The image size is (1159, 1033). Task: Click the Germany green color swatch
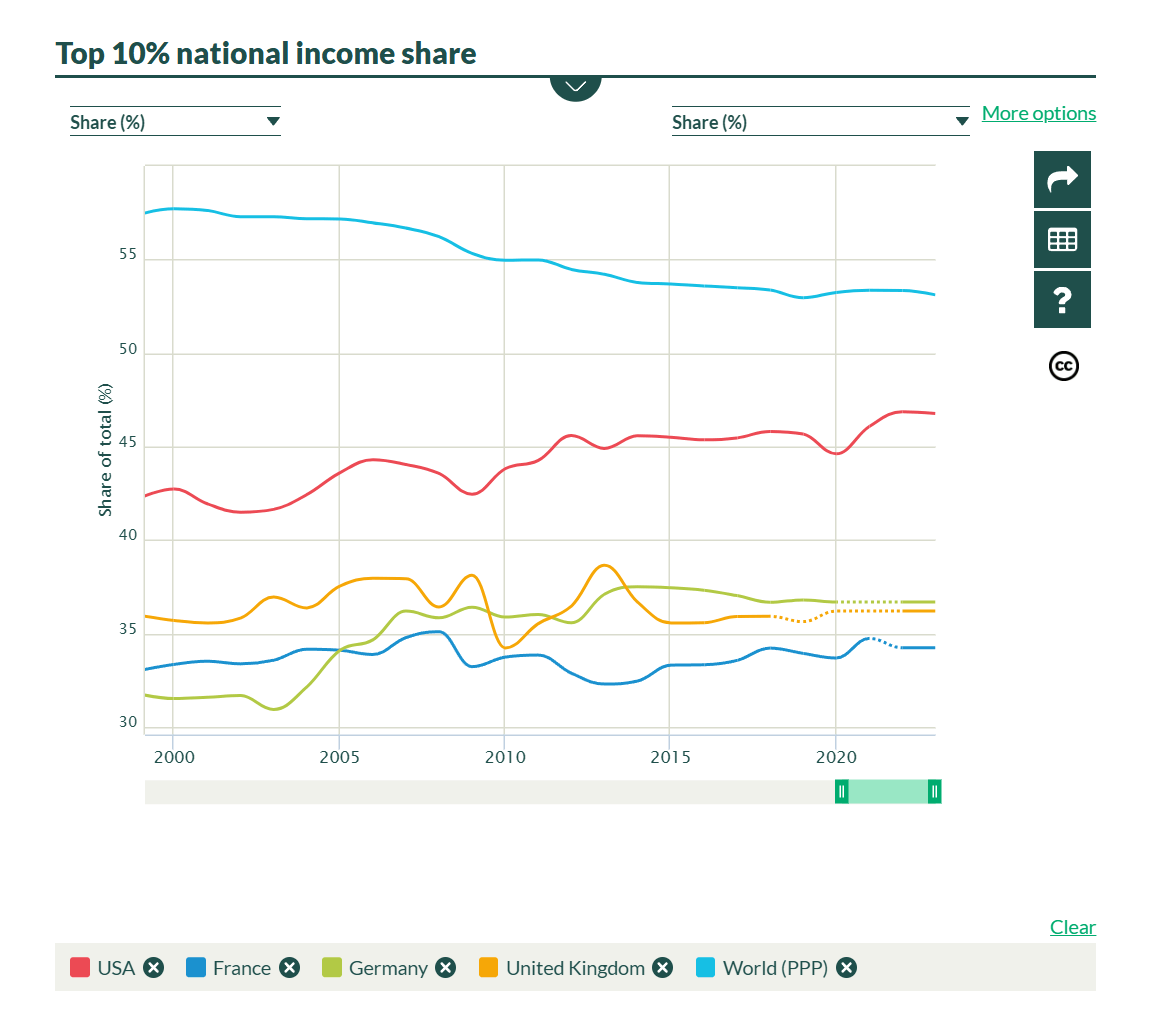click(332, 968)
